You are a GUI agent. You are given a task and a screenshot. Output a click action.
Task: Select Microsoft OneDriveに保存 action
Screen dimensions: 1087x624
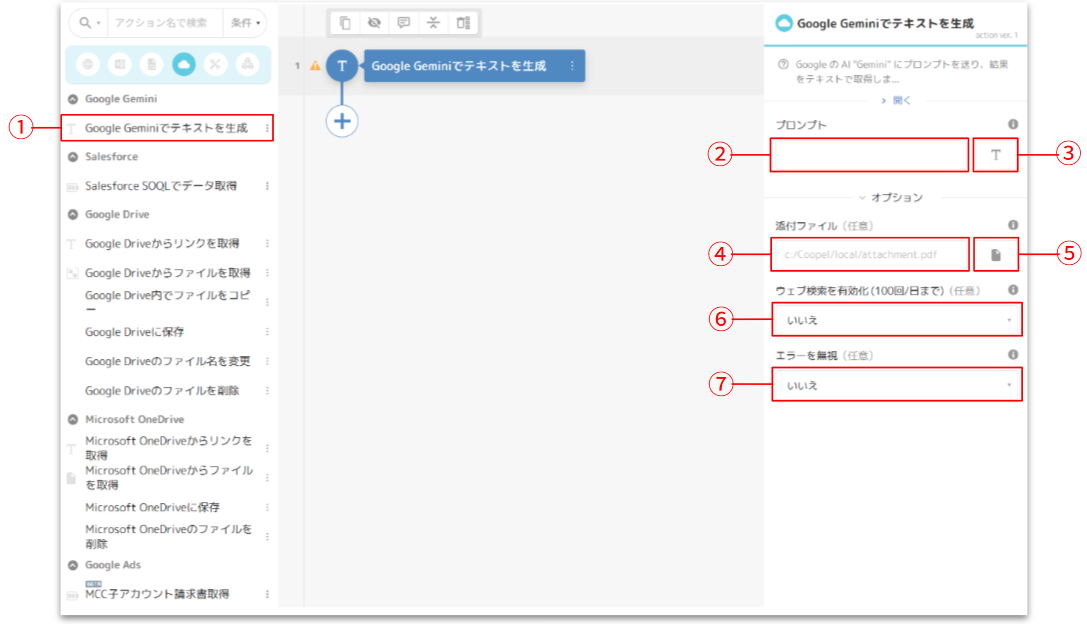[153, 508]
